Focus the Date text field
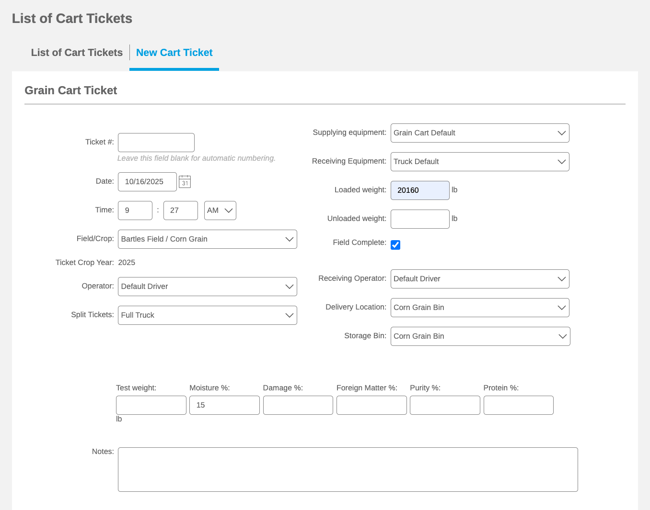This screenshot has width=650, height=510. [147, 182]
